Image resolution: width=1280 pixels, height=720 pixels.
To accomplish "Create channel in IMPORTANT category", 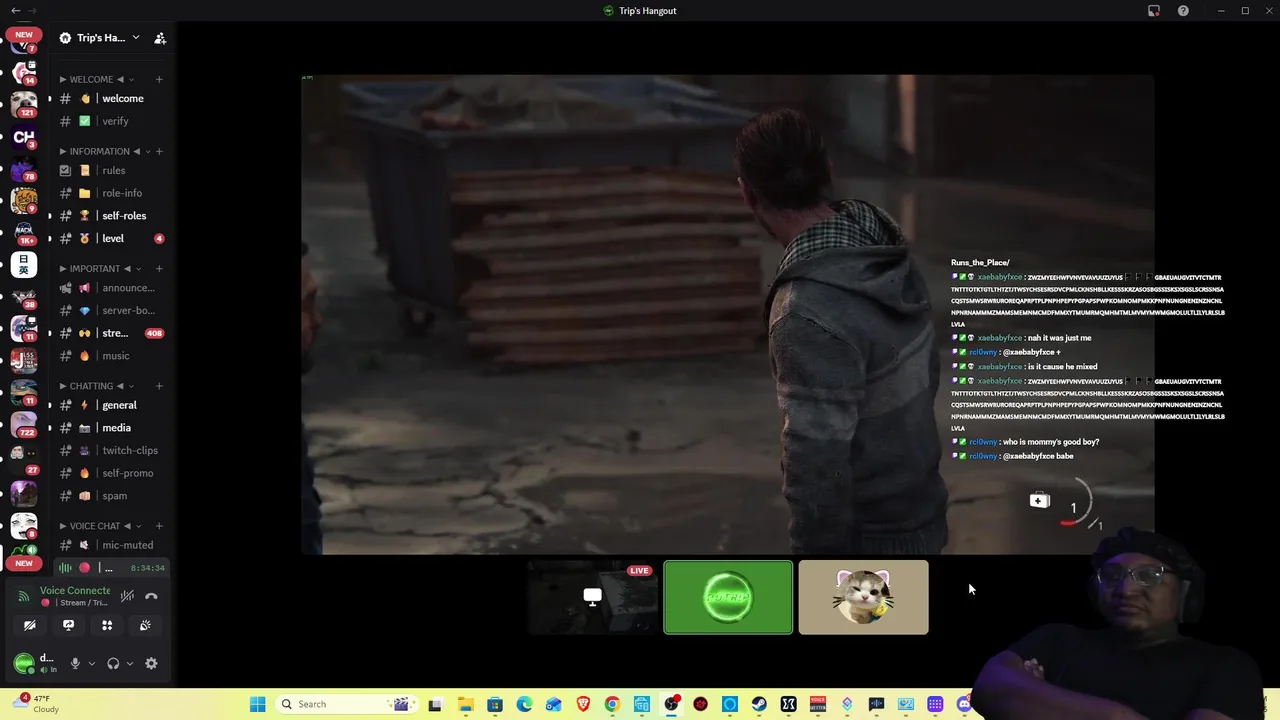I will (159, 268).
